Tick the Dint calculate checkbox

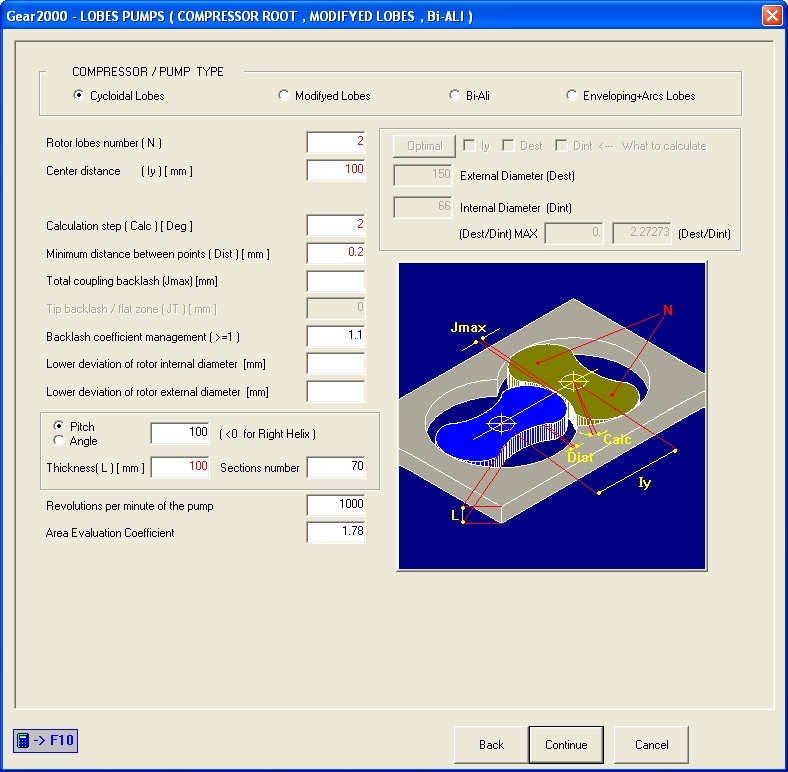(561, 145)
